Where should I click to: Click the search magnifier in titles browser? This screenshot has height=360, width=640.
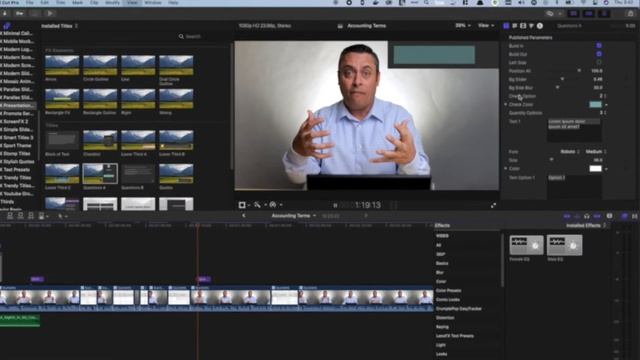tap(181, 37)
